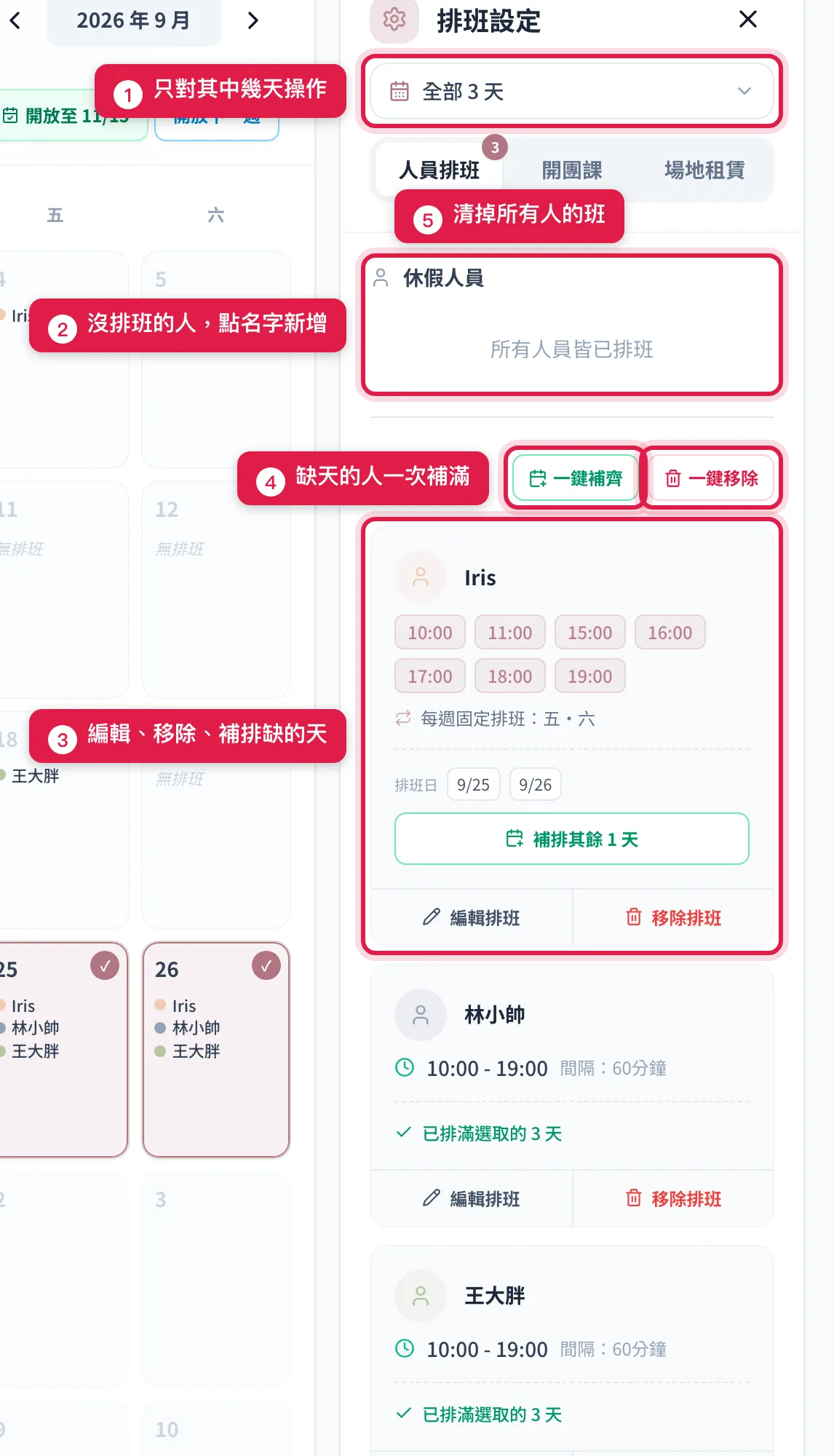Image resolution: width=834 pixels, height=1456 pixels.
Task: Close the 排班設定 panel
Action: [x=748, y=19]
